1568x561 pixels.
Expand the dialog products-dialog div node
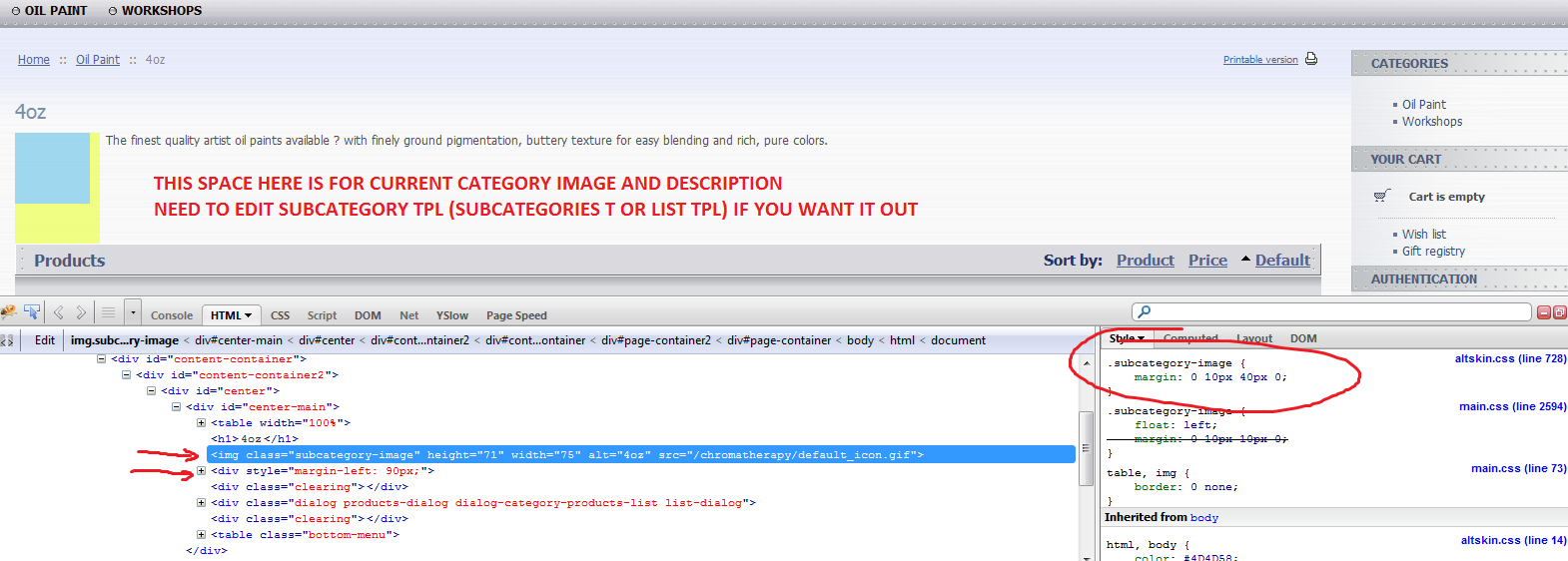[201, 503]
